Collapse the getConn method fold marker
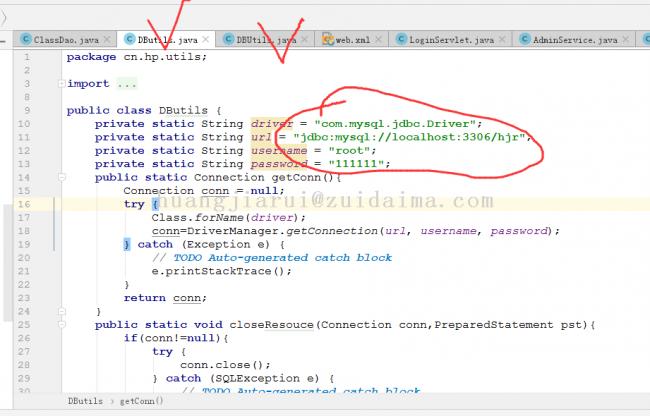Screen dimensions: 650x416 coord(61,177)
